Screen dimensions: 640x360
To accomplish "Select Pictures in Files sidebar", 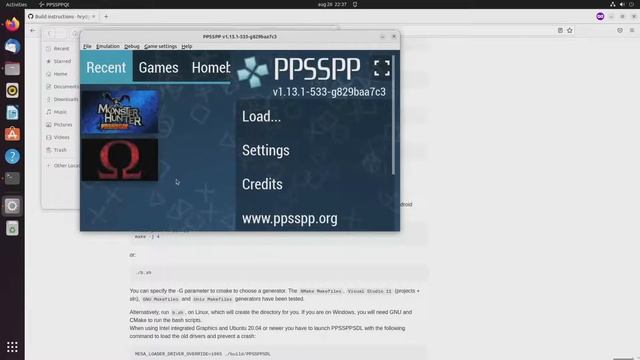I will (x=61, y=124).
